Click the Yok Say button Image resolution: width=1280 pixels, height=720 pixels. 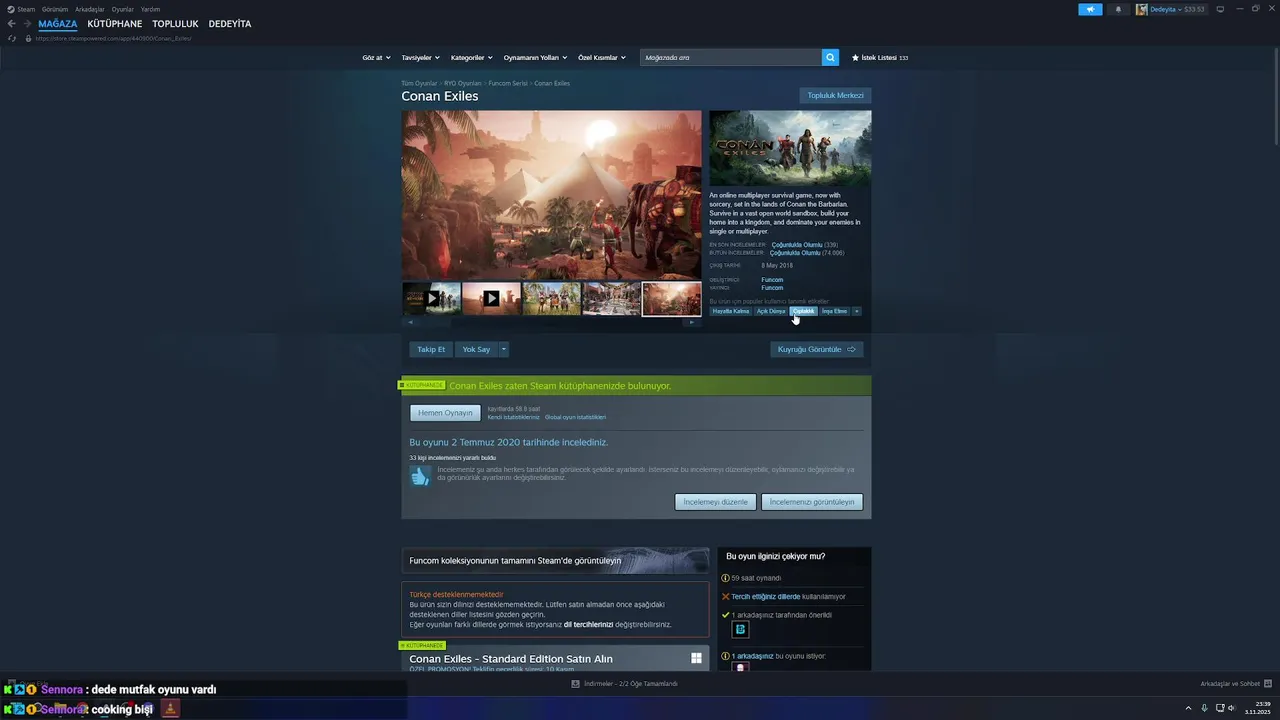(476, 349)
